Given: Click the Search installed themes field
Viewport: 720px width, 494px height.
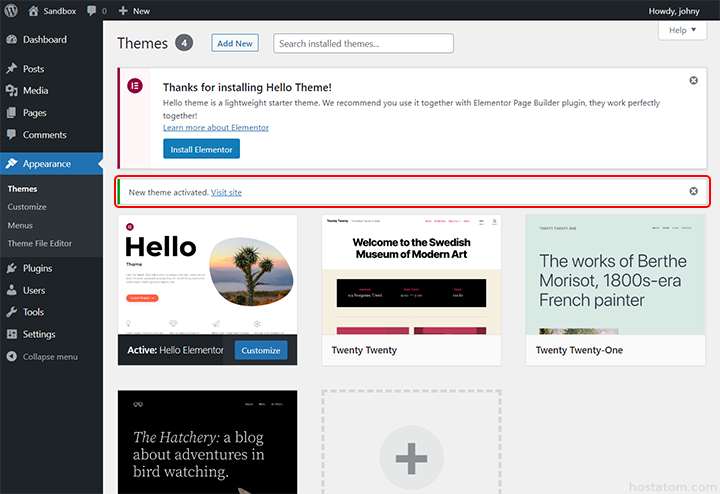Looking at the screenshot, I should tap(364, 43).
